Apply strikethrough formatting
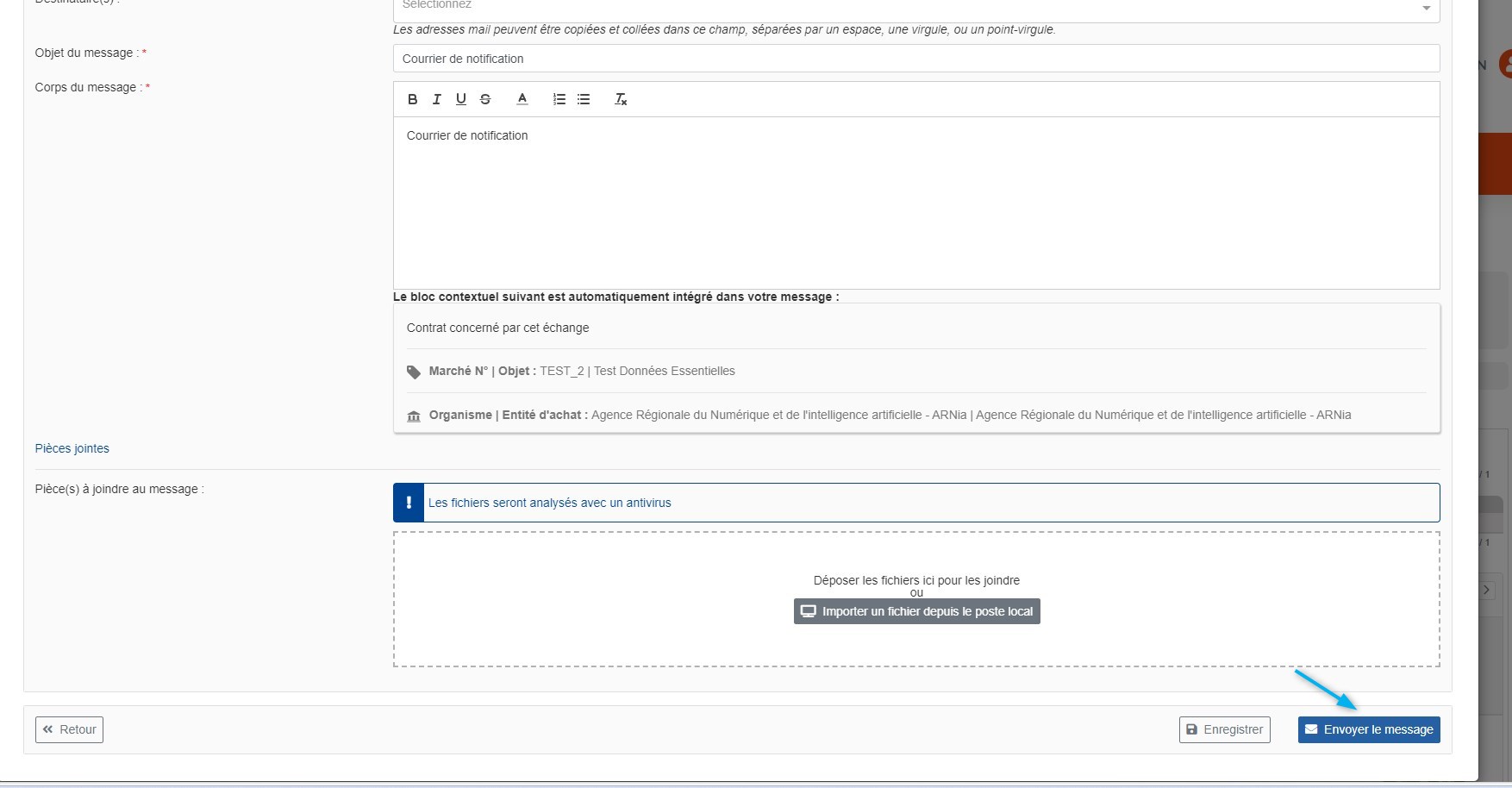This screenshot has width=1512, height=788. point(485,99)
